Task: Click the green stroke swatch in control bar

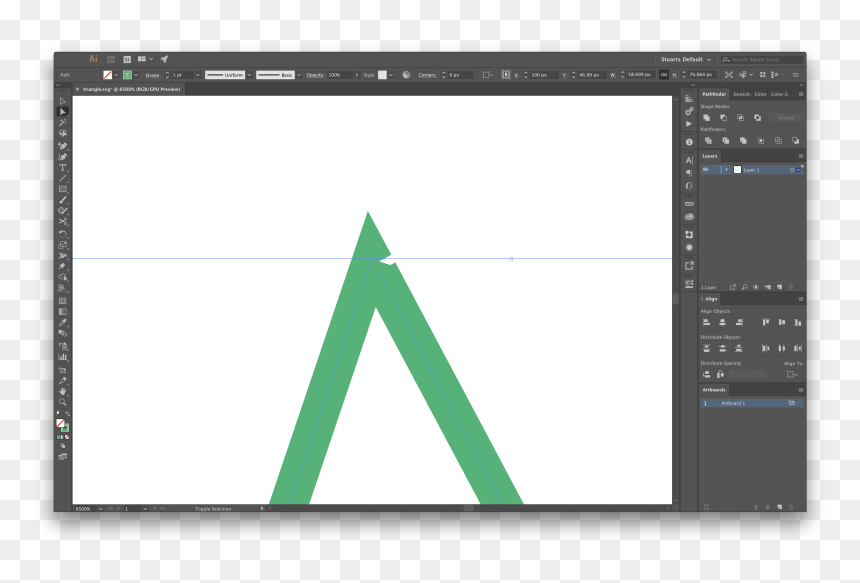Action: pos(127,75)
